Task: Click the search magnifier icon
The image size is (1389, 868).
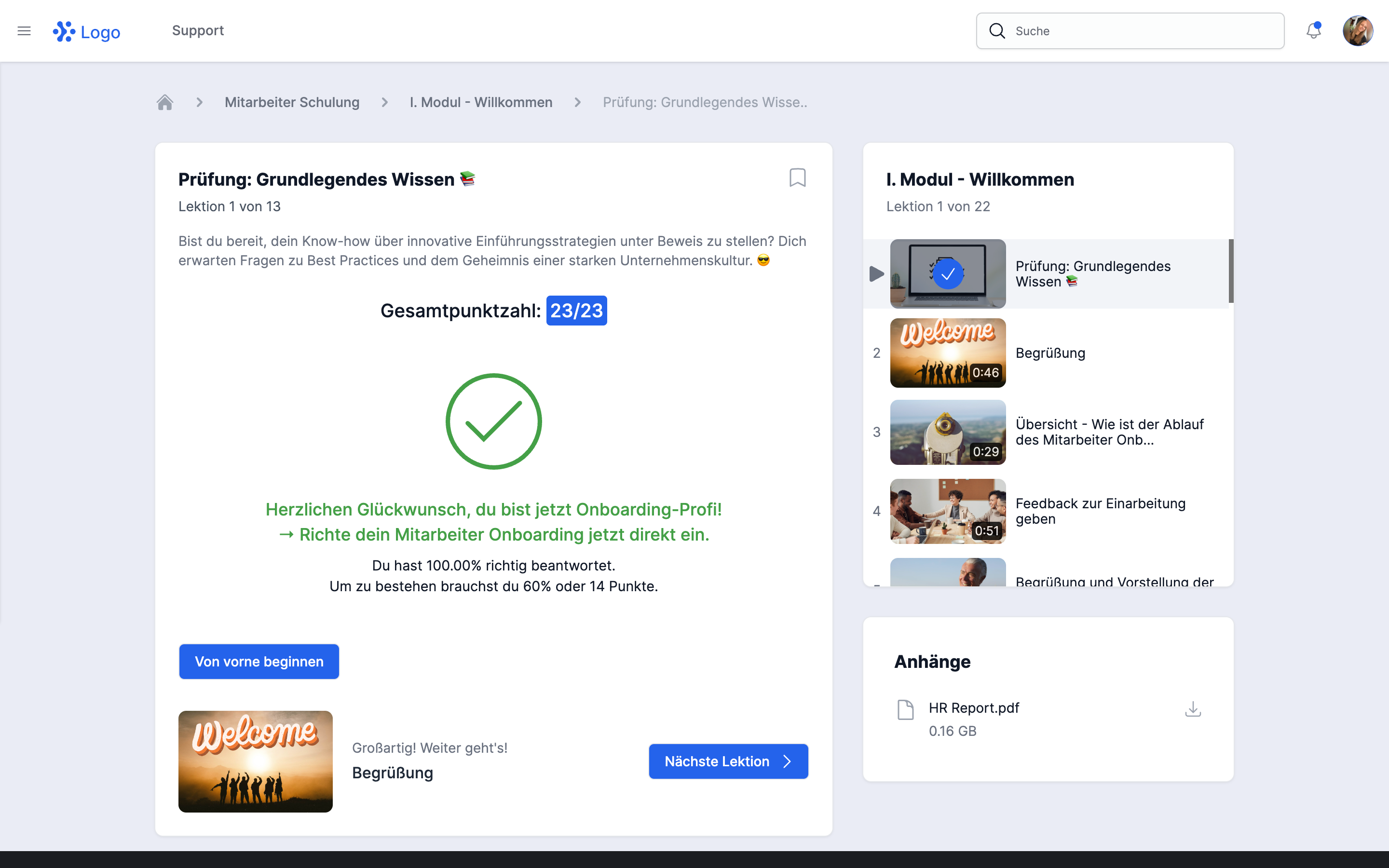Action: tap(997, 31)
